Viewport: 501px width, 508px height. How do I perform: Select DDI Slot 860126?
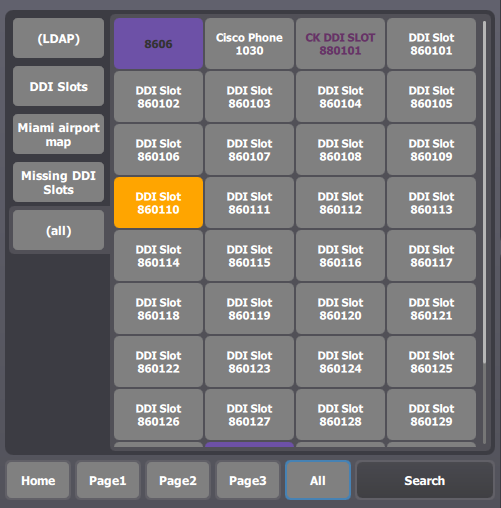pos(158,415)
